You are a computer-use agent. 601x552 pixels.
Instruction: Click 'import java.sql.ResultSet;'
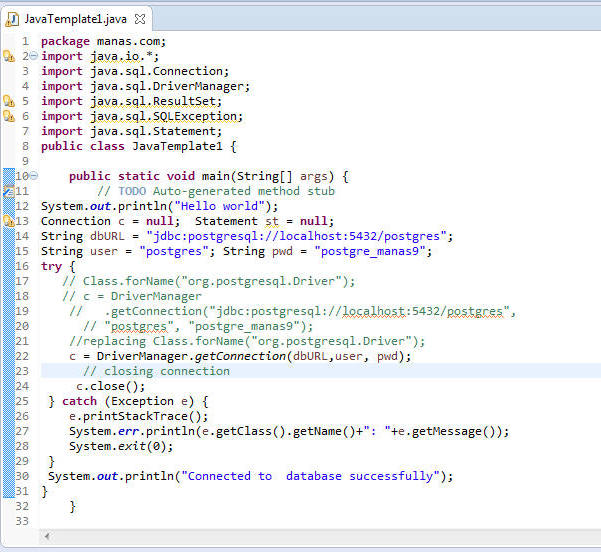(x=131, y=101)
